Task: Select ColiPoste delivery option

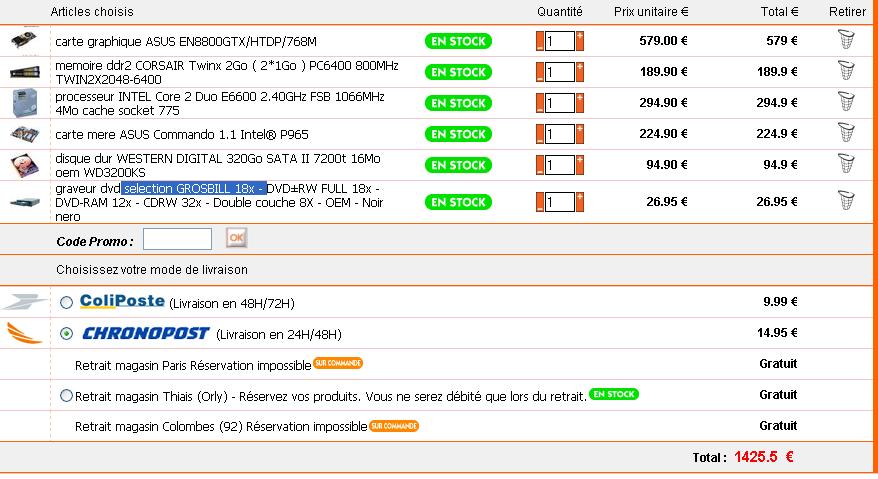Action: (x=66, y=303)
